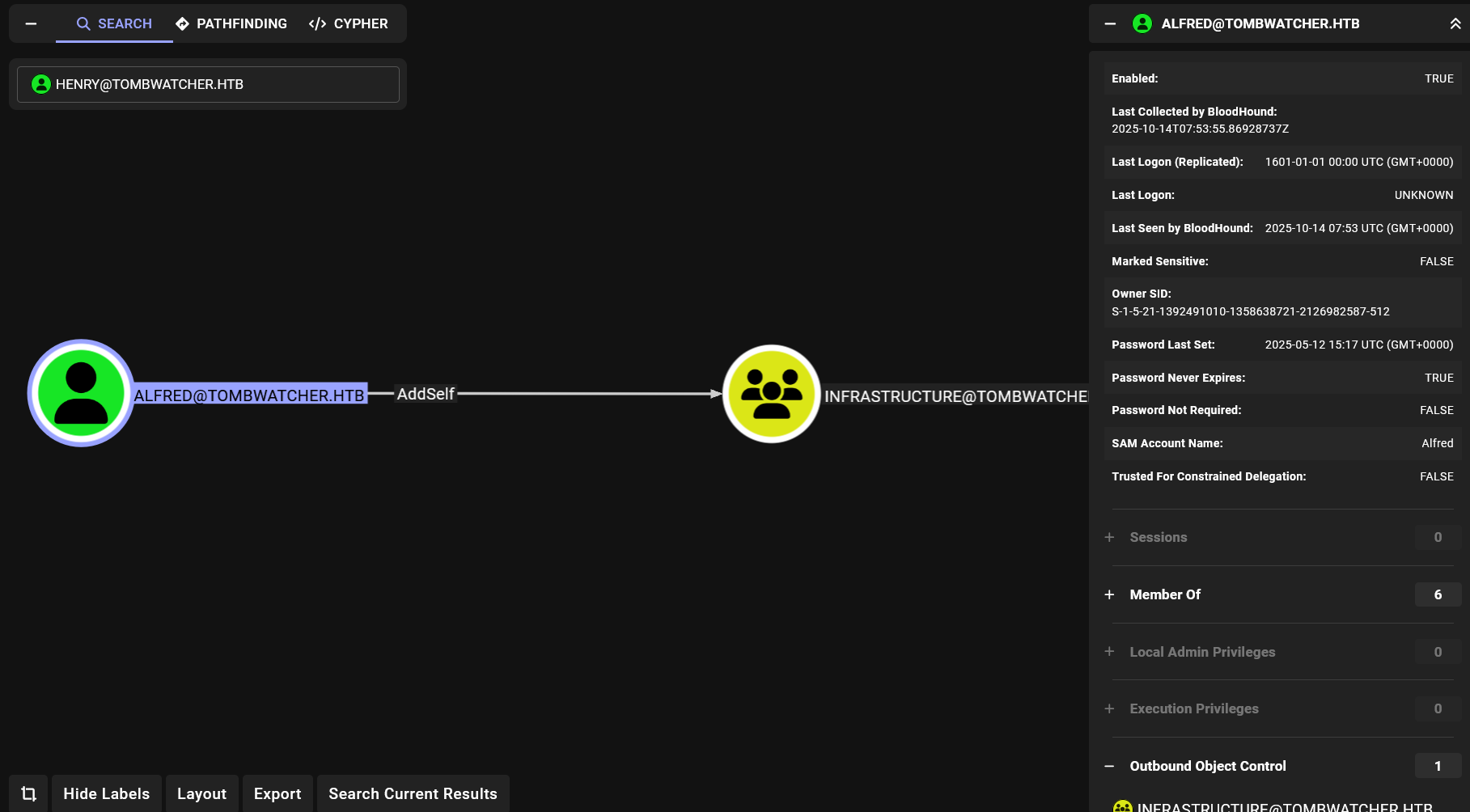Viewport: 1470px width, 812px height.
Task: Click the Export button
Action: coord(277,793)
